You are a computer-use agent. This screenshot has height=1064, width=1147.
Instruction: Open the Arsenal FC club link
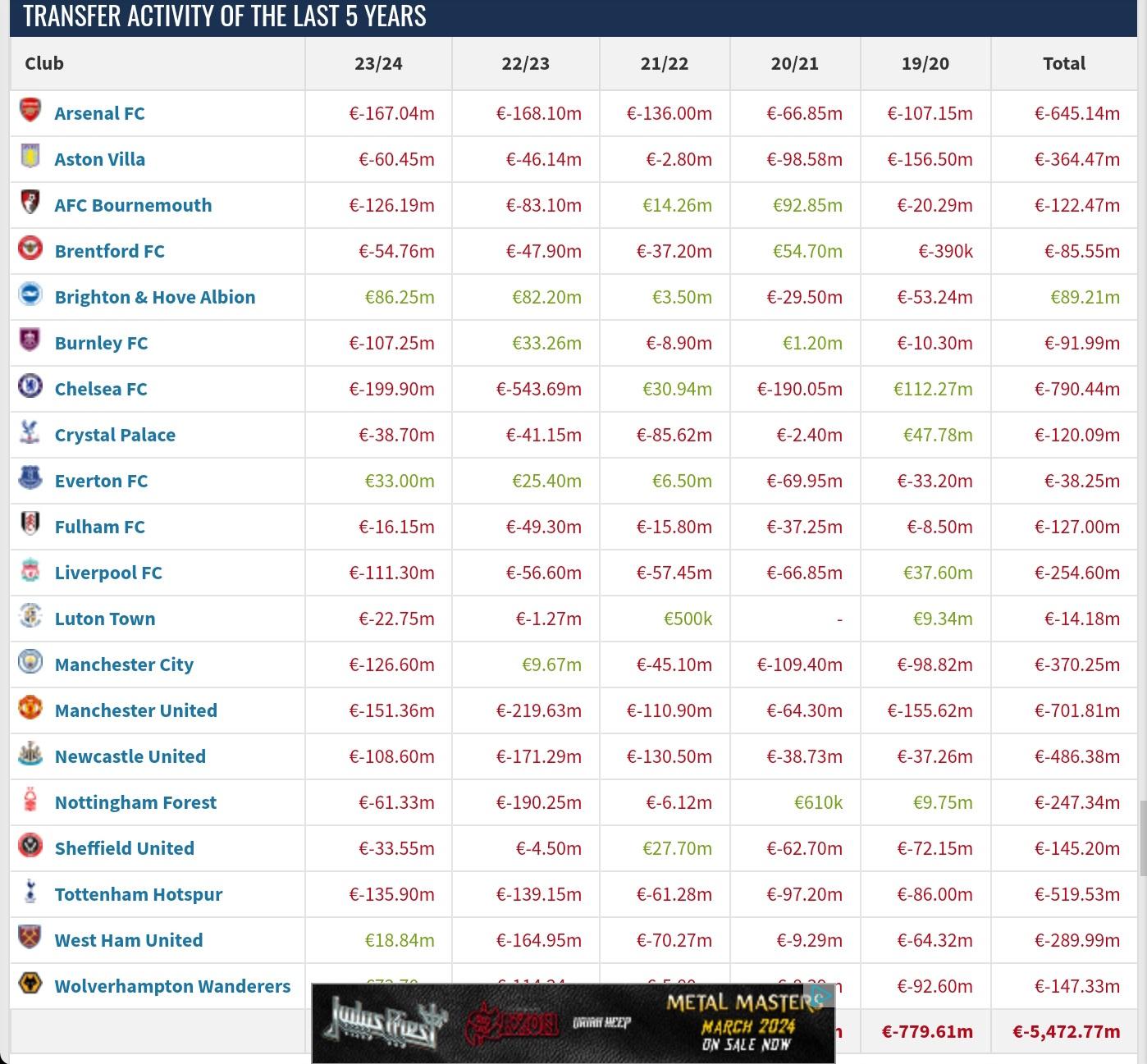click(x=99, y=113)
